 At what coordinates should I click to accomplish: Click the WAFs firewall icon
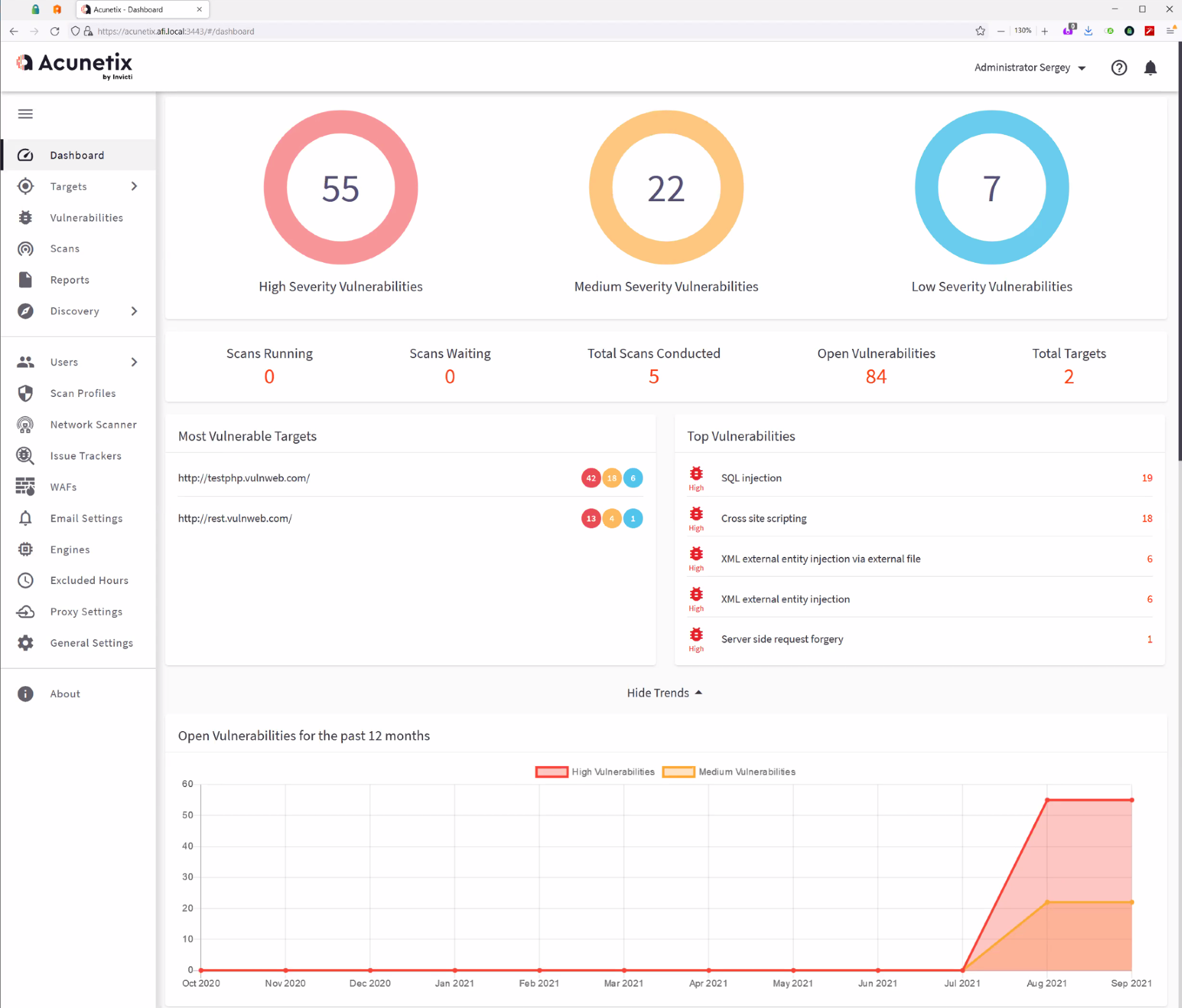pos(25,487)
